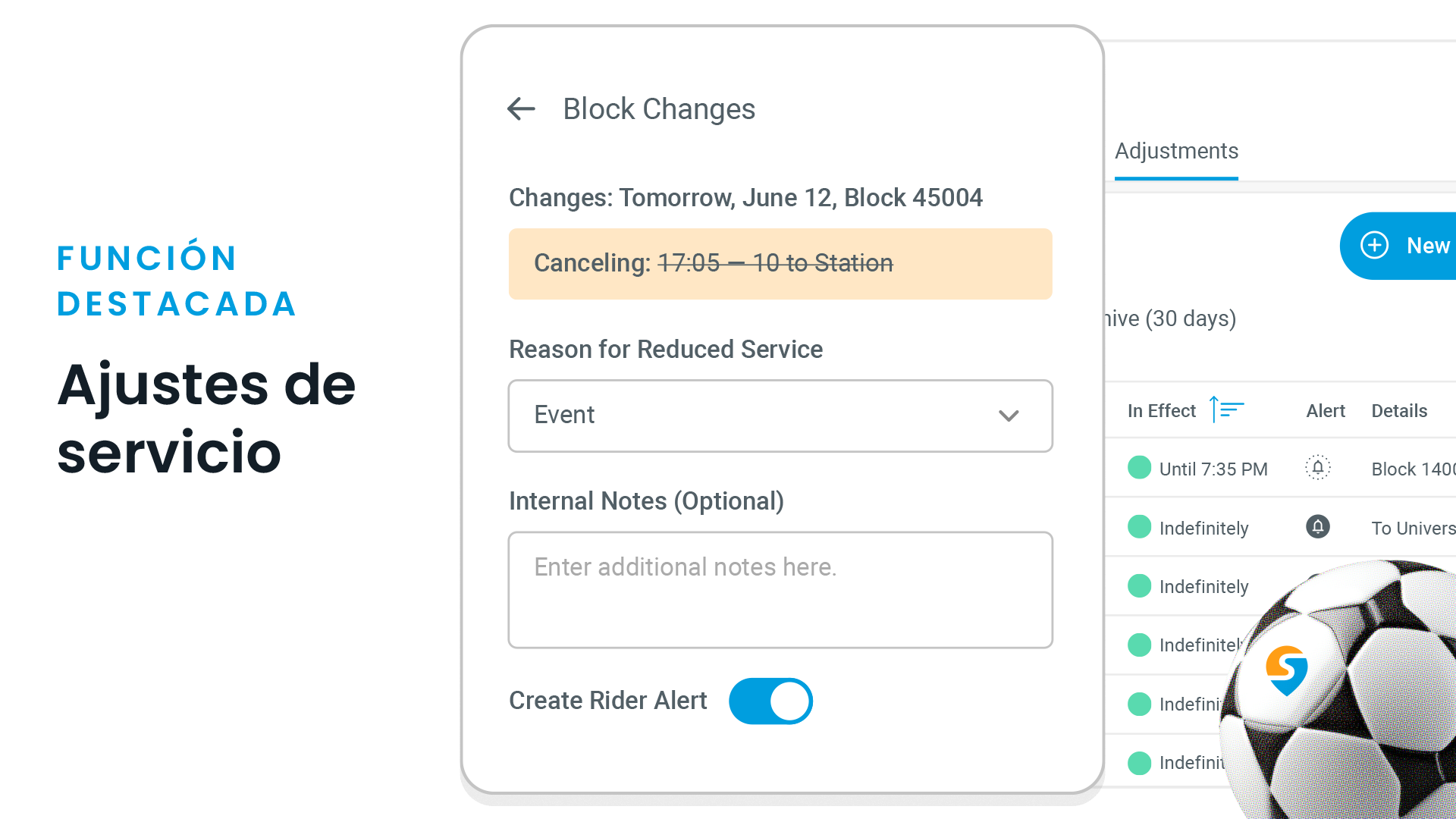The image size is (1456, 819).
Task: Select the canceled trip '17:05 — 10 to Station'
Action: click(x=775, y=263)
